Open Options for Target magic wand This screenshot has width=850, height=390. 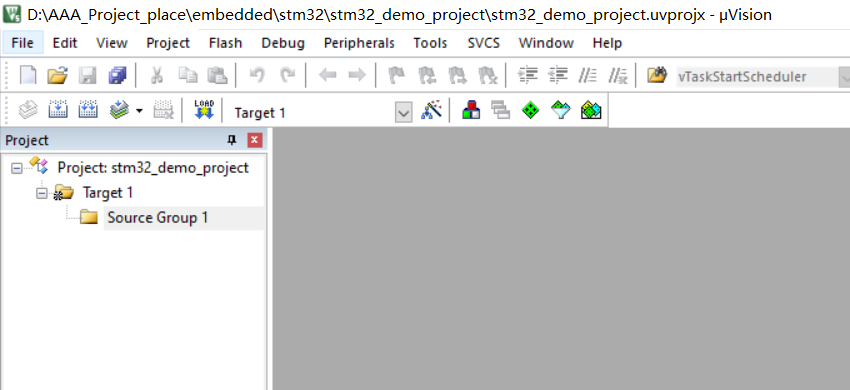click(x=432, y=111)
